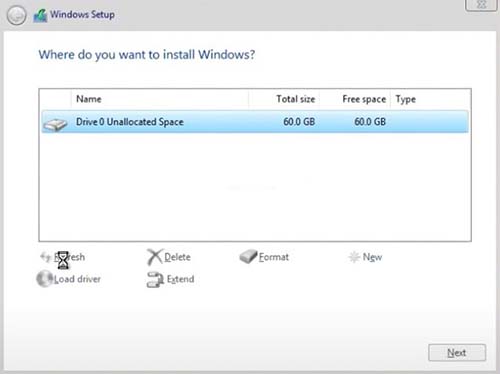This screenshot has width=500, height=374.
Task: Click the Refresh arrows icon
Action: click(x=45, y=257)
